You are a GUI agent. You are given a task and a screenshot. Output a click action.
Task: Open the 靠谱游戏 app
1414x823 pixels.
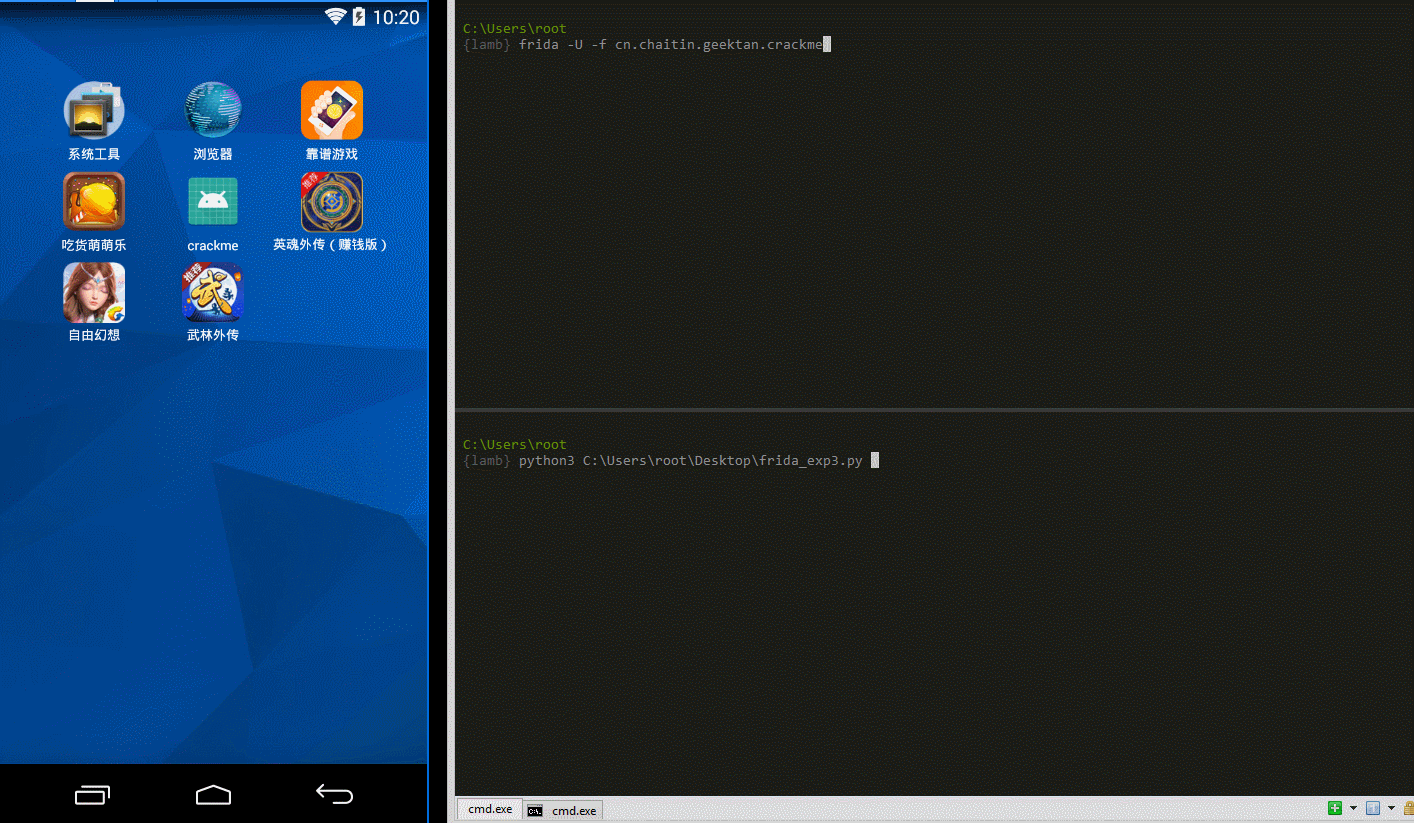[332, 110]
